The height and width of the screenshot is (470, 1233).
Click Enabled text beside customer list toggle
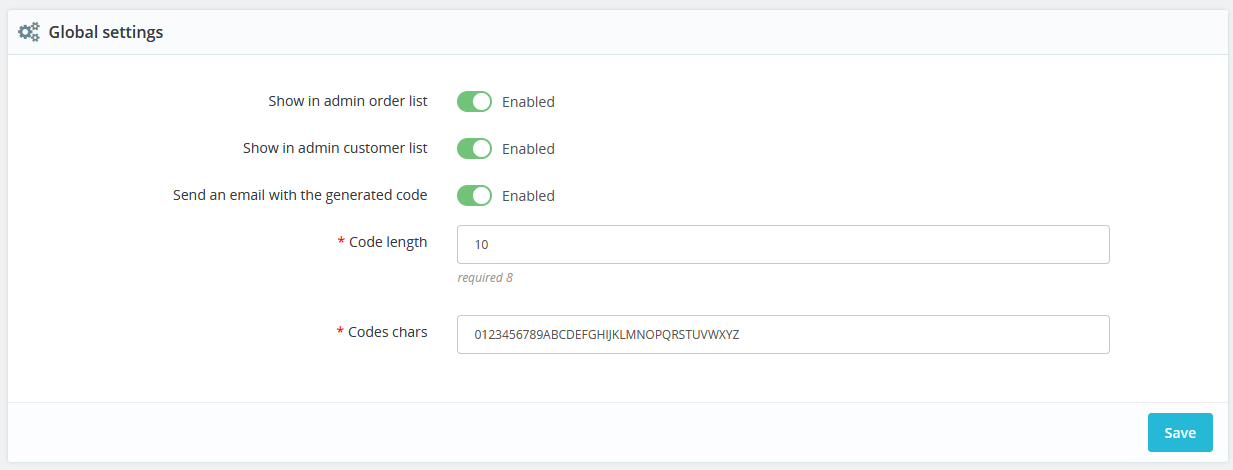(x=528, y=149)
